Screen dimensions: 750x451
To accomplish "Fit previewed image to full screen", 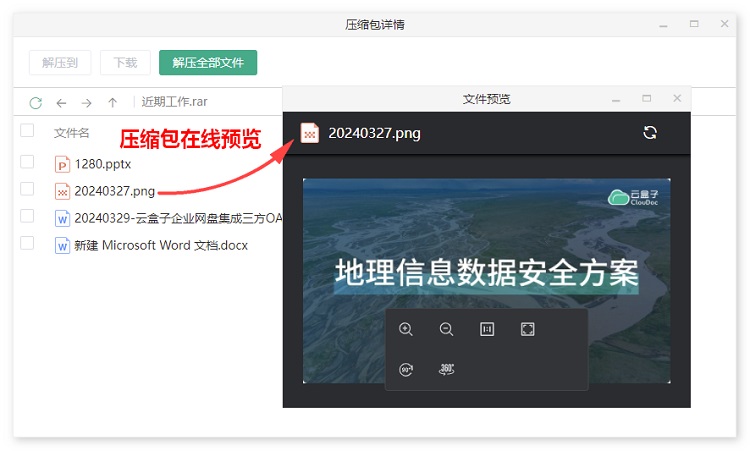I will coord(528,329).
